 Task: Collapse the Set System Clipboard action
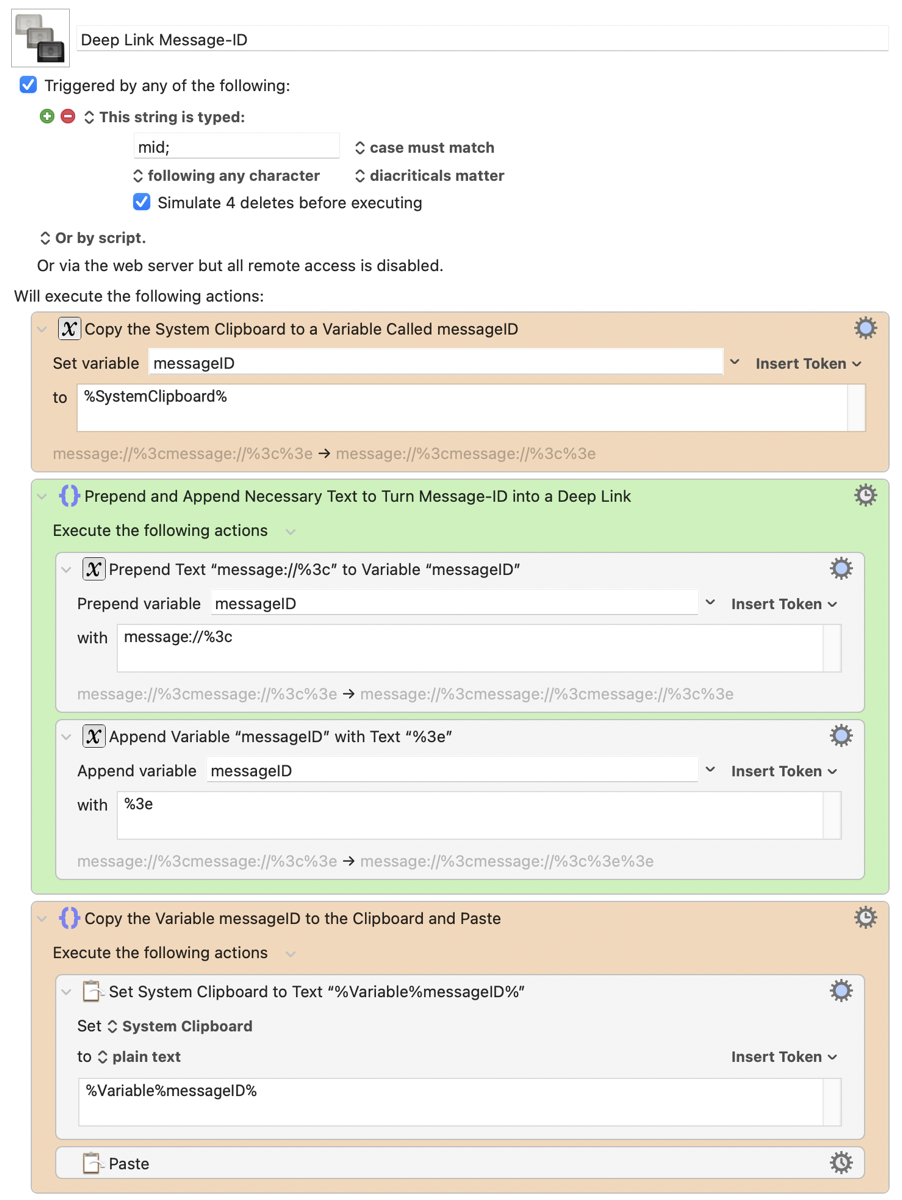[66, 992]
